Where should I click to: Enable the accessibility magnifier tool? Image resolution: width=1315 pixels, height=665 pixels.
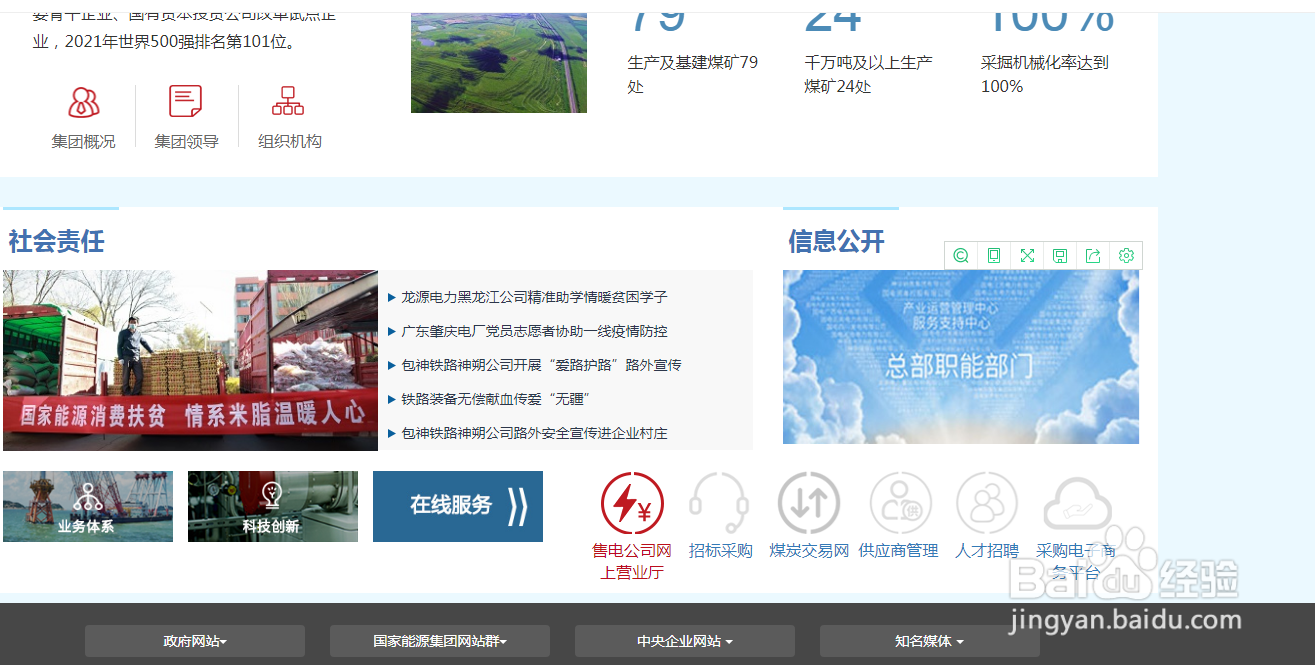pos(960,255)
